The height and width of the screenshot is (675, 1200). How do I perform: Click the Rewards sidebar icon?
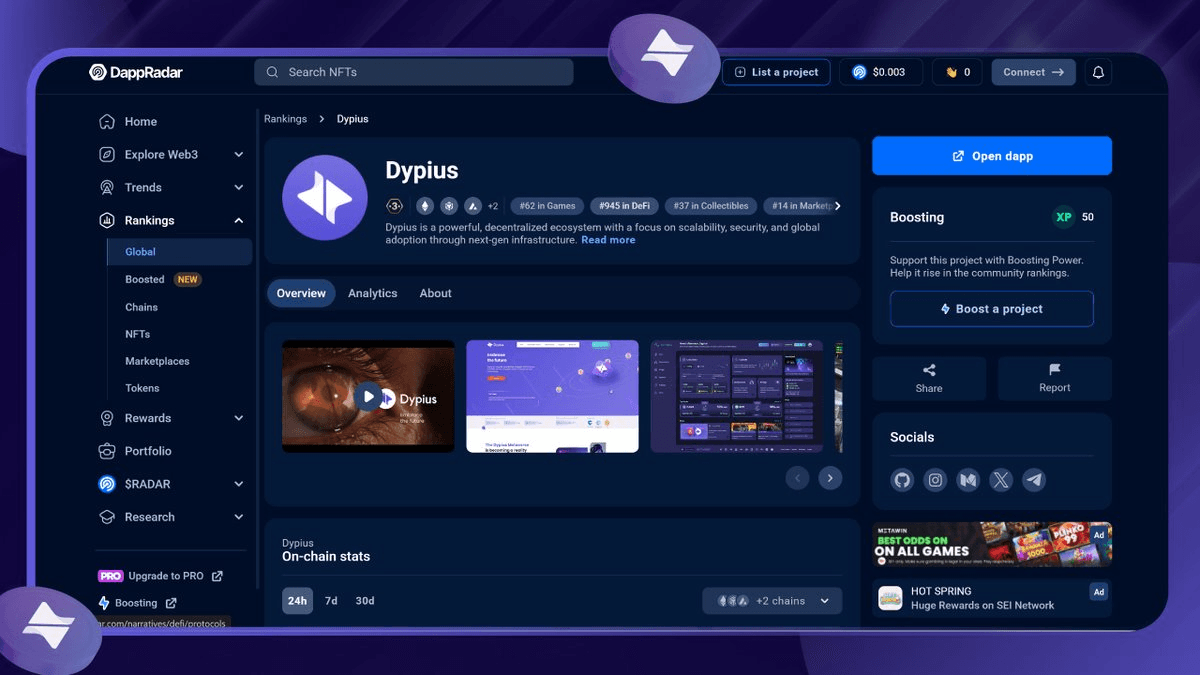[x=107, y=418]
